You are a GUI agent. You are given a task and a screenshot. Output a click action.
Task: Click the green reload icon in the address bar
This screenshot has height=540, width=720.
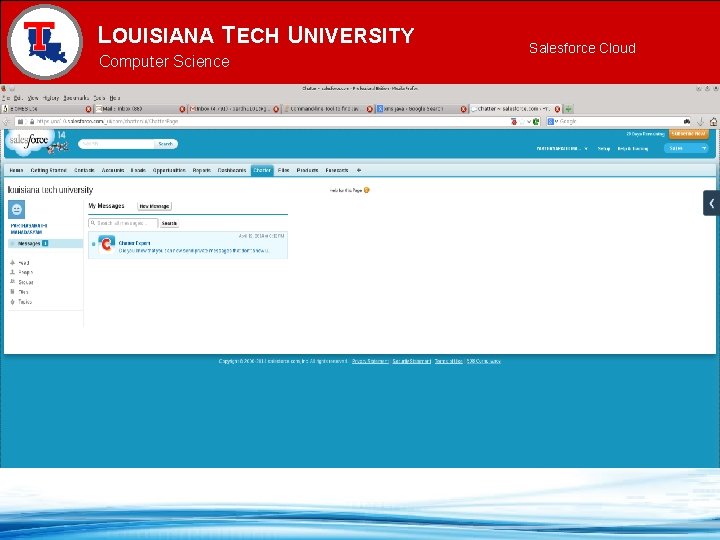tap(536, 122)
